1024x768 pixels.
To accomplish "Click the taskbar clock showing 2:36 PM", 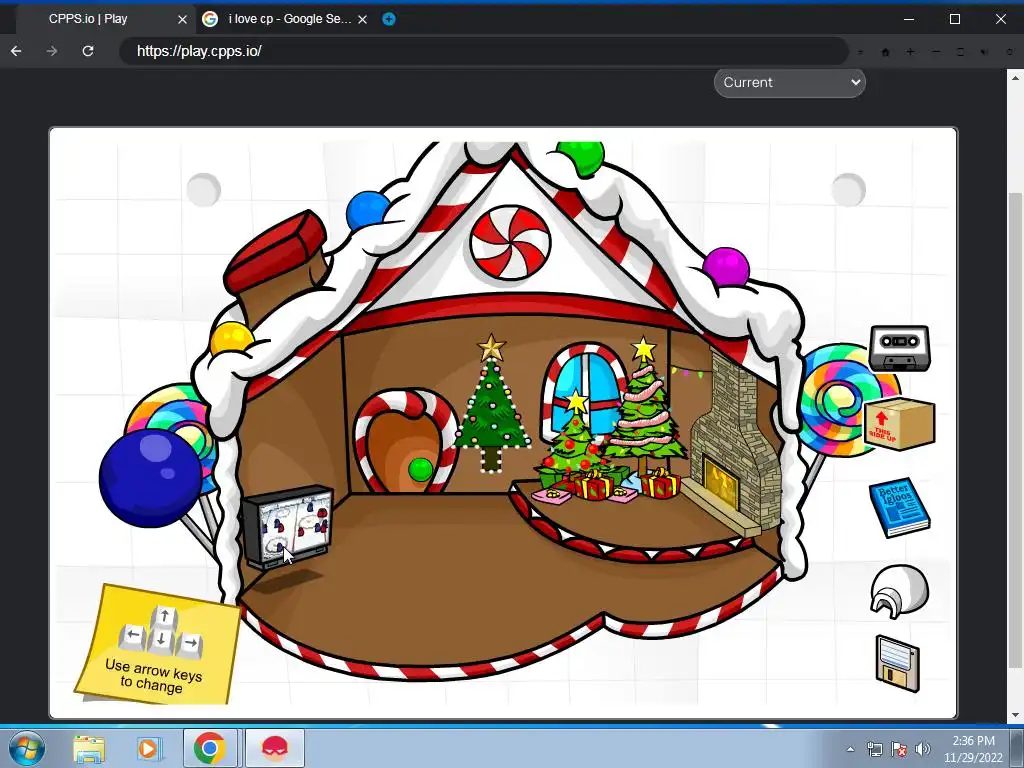I will pyautogui.click(x=973, y=749).
